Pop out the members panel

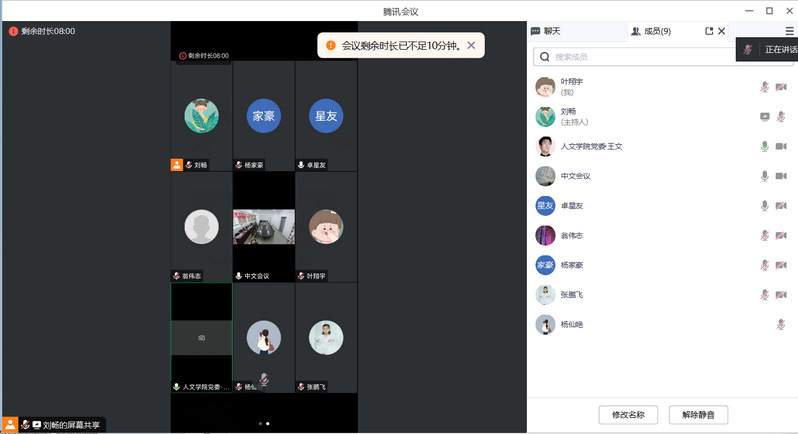tap(709, 32)
